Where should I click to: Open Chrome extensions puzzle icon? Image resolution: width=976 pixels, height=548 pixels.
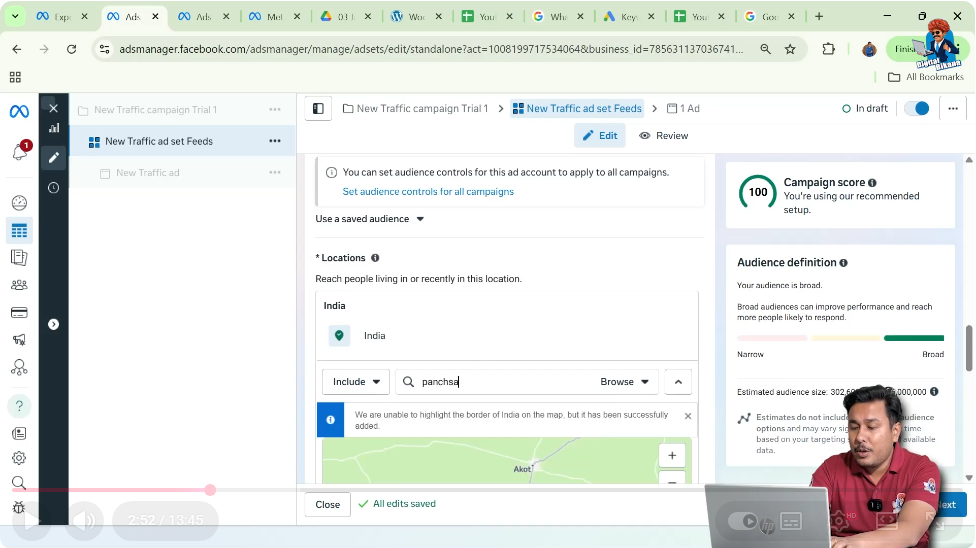coord(828,49)
